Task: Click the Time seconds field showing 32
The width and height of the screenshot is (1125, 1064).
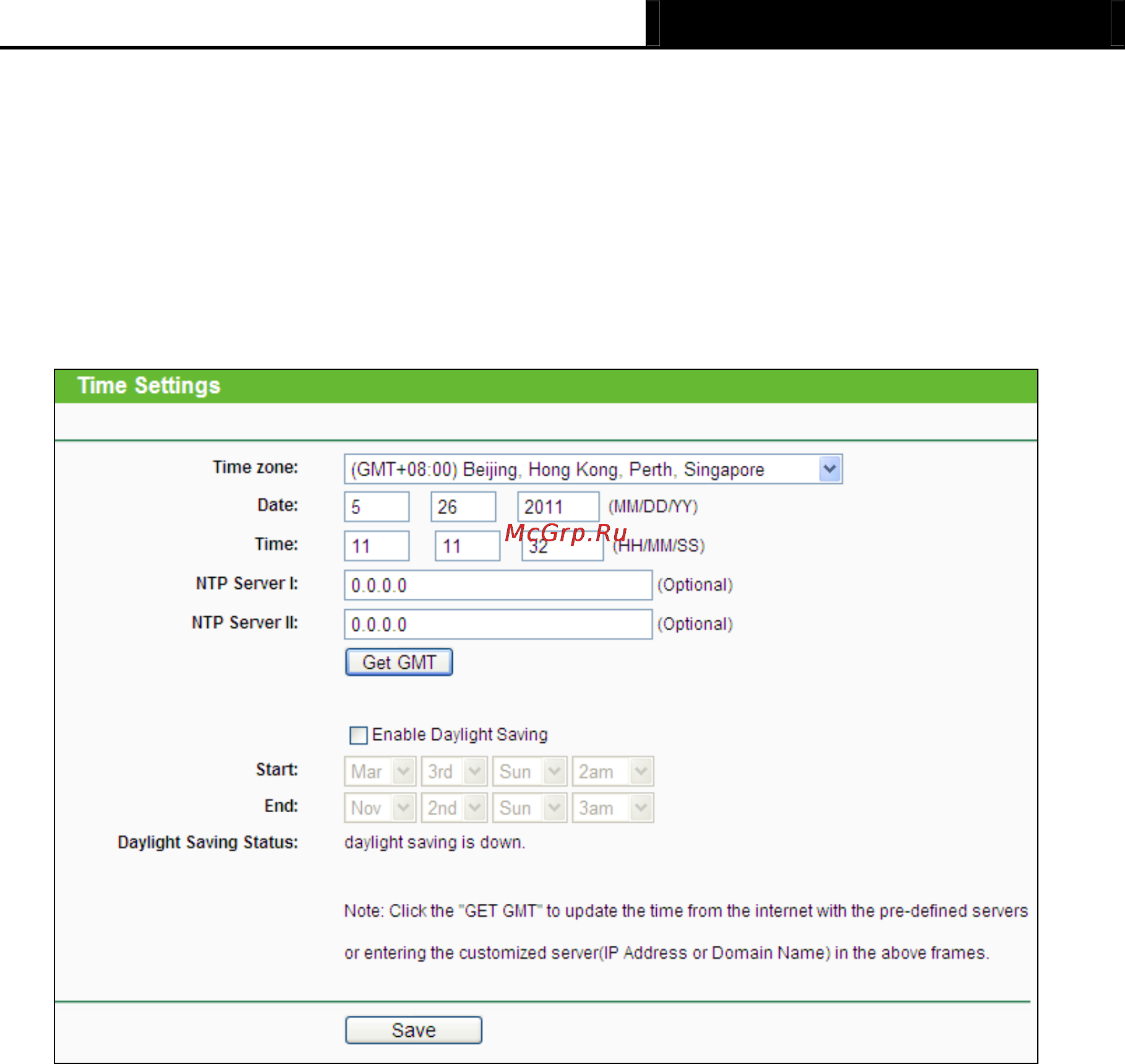Action: click(x=562, y=546)
